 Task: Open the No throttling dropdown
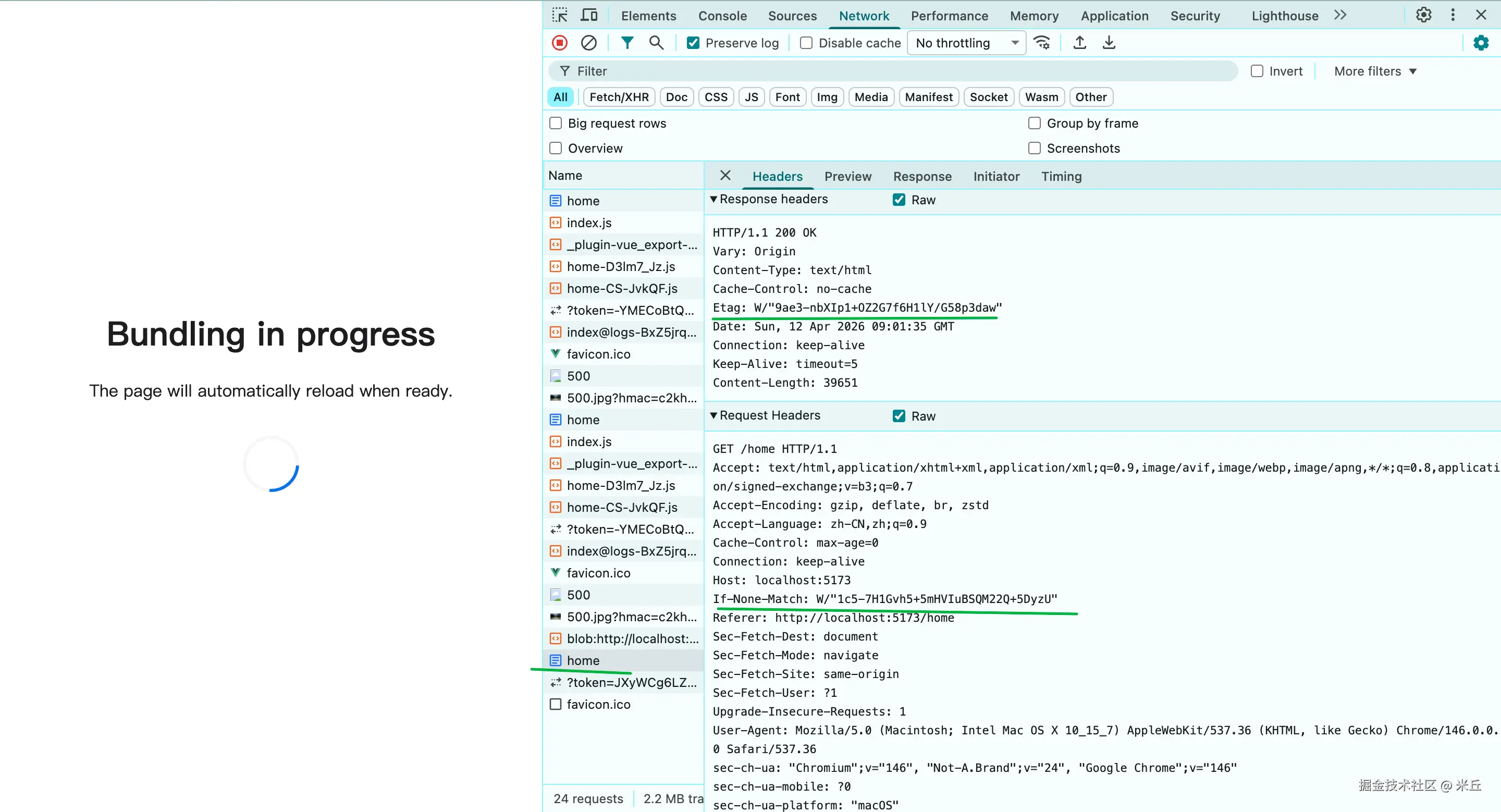click(966, 43)
